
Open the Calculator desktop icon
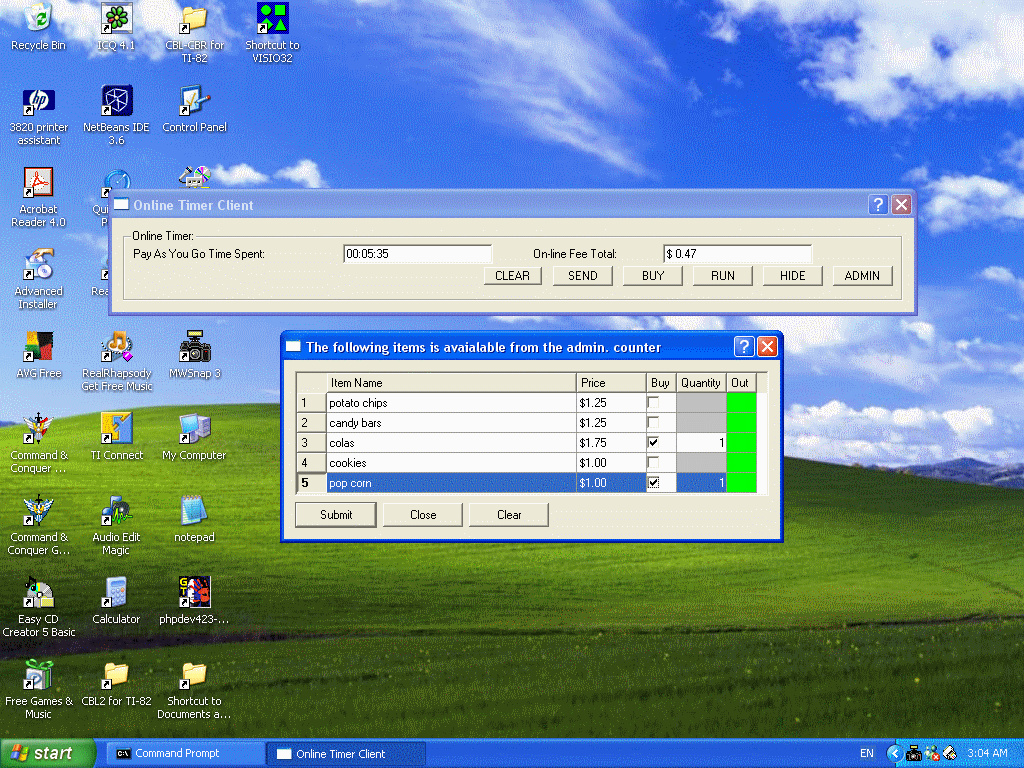[116, 593]
